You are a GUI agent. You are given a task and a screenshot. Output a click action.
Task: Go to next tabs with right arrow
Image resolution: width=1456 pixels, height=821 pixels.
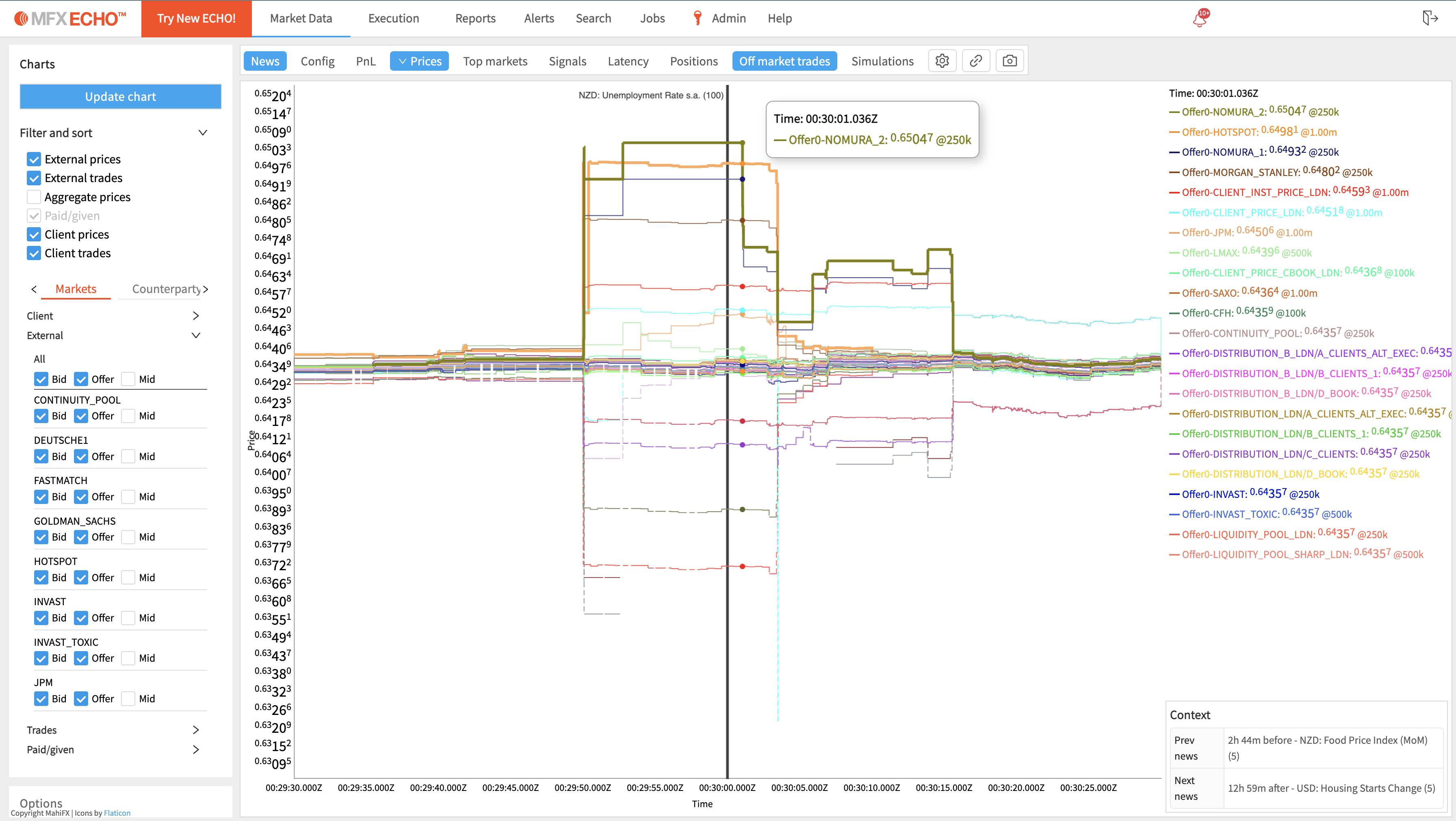tap(206, 289)
